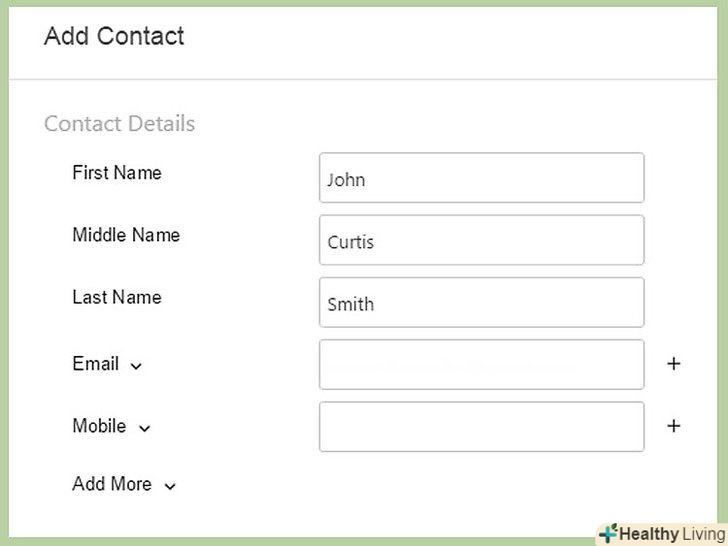Focus the First Name field containing John
This screenshot has width=728, height=546.
[x=481, y=178]
